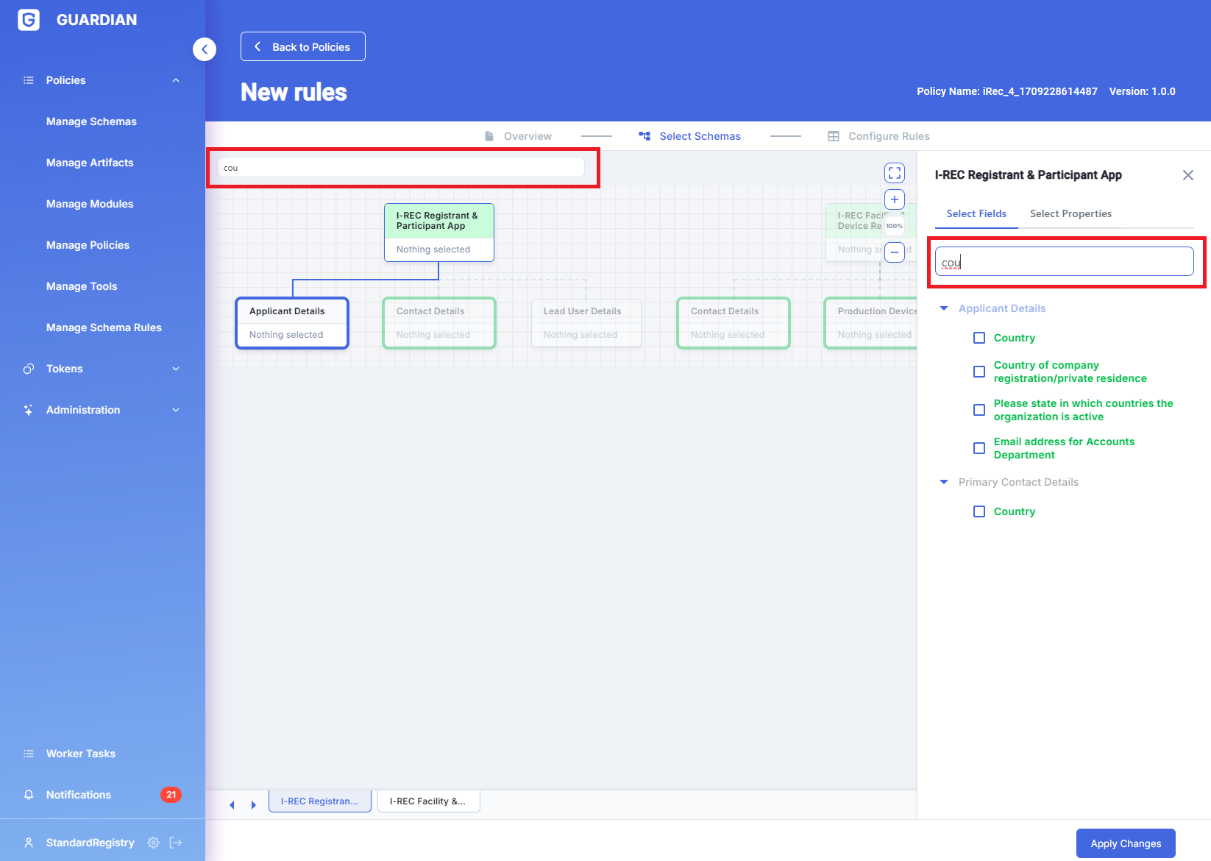Open the I-REC Facility schema tab

click(x=428, y=801)
